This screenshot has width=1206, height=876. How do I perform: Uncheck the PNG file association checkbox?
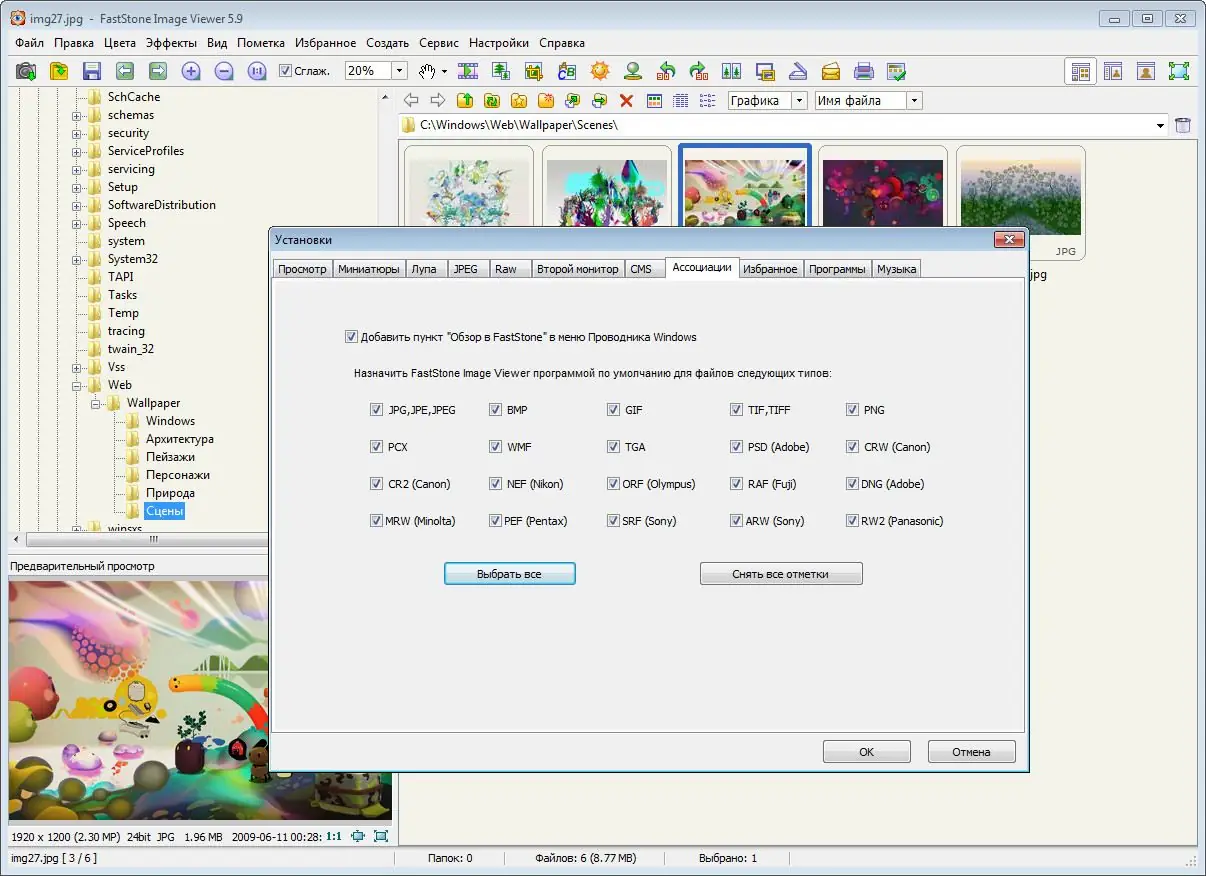click(x=853, y=410)
